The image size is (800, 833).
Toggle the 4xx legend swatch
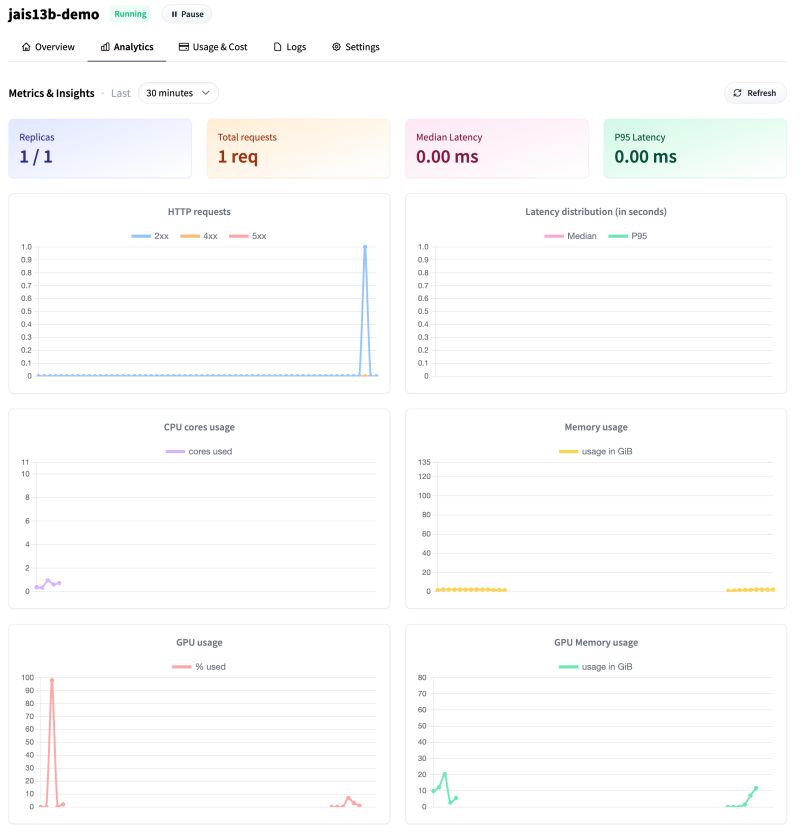[190, 236]
